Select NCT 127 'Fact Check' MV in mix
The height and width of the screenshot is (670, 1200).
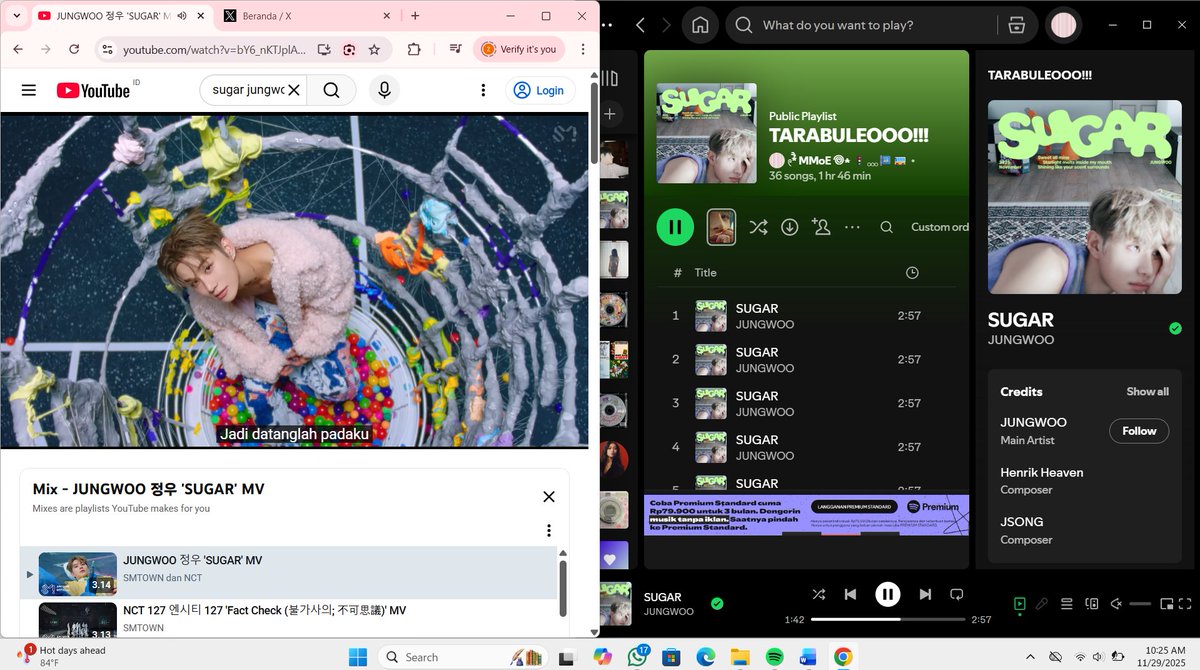coord(290,619)
